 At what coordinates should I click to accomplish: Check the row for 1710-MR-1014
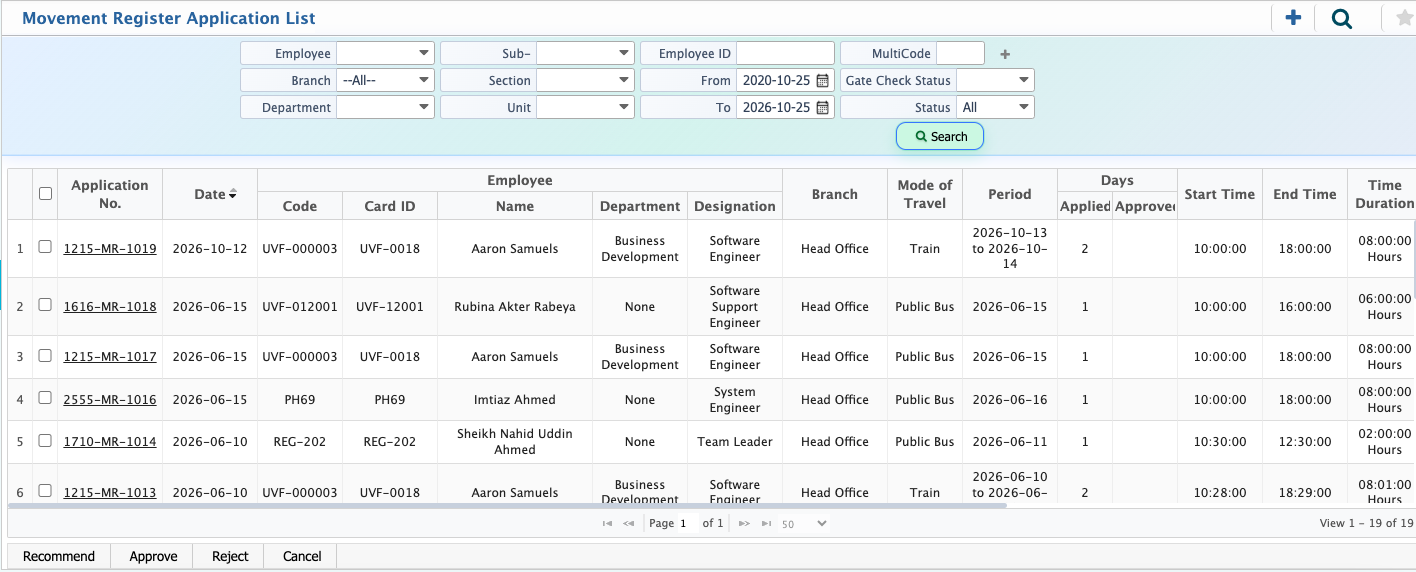(45, 440)
